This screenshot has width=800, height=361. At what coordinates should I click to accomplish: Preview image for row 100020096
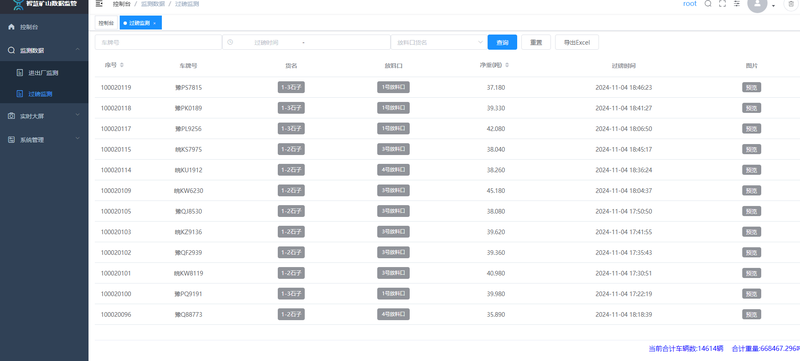pos(751,315)
